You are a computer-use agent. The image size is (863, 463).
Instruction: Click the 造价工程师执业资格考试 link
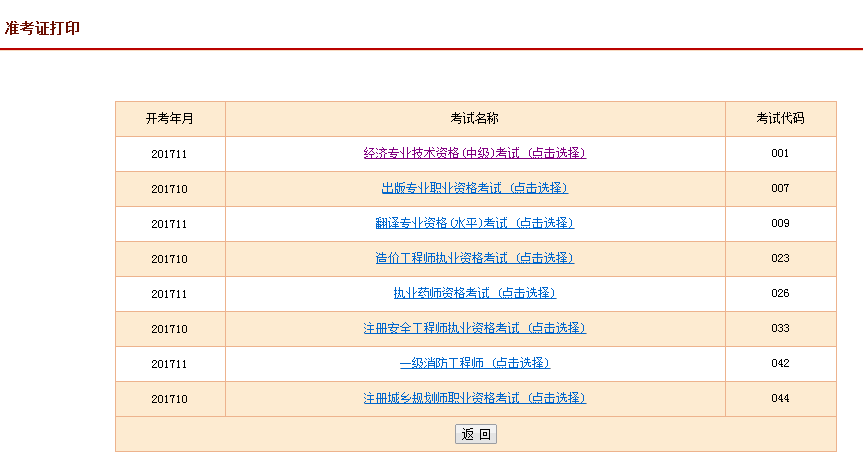pos(474,258)
